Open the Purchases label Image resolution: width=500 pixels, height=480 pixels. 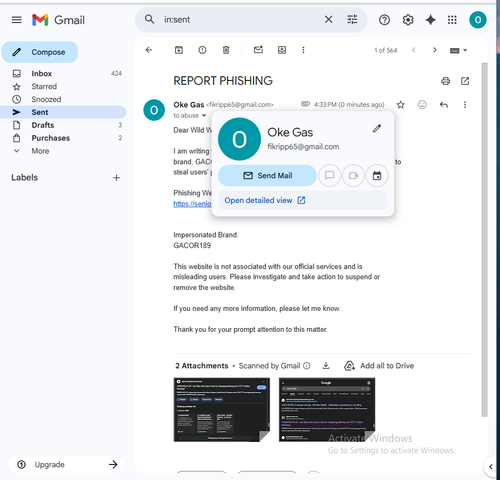(x=63, y=138)
